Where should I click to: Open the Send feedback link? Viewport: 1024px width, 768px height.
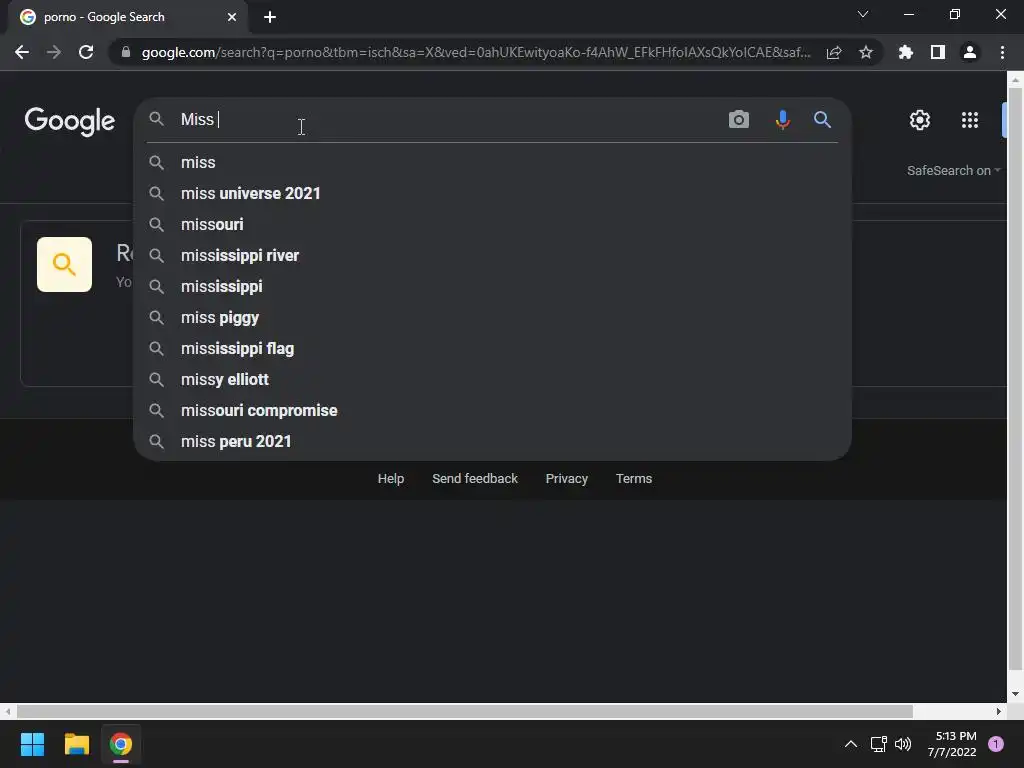click(475, 479)
